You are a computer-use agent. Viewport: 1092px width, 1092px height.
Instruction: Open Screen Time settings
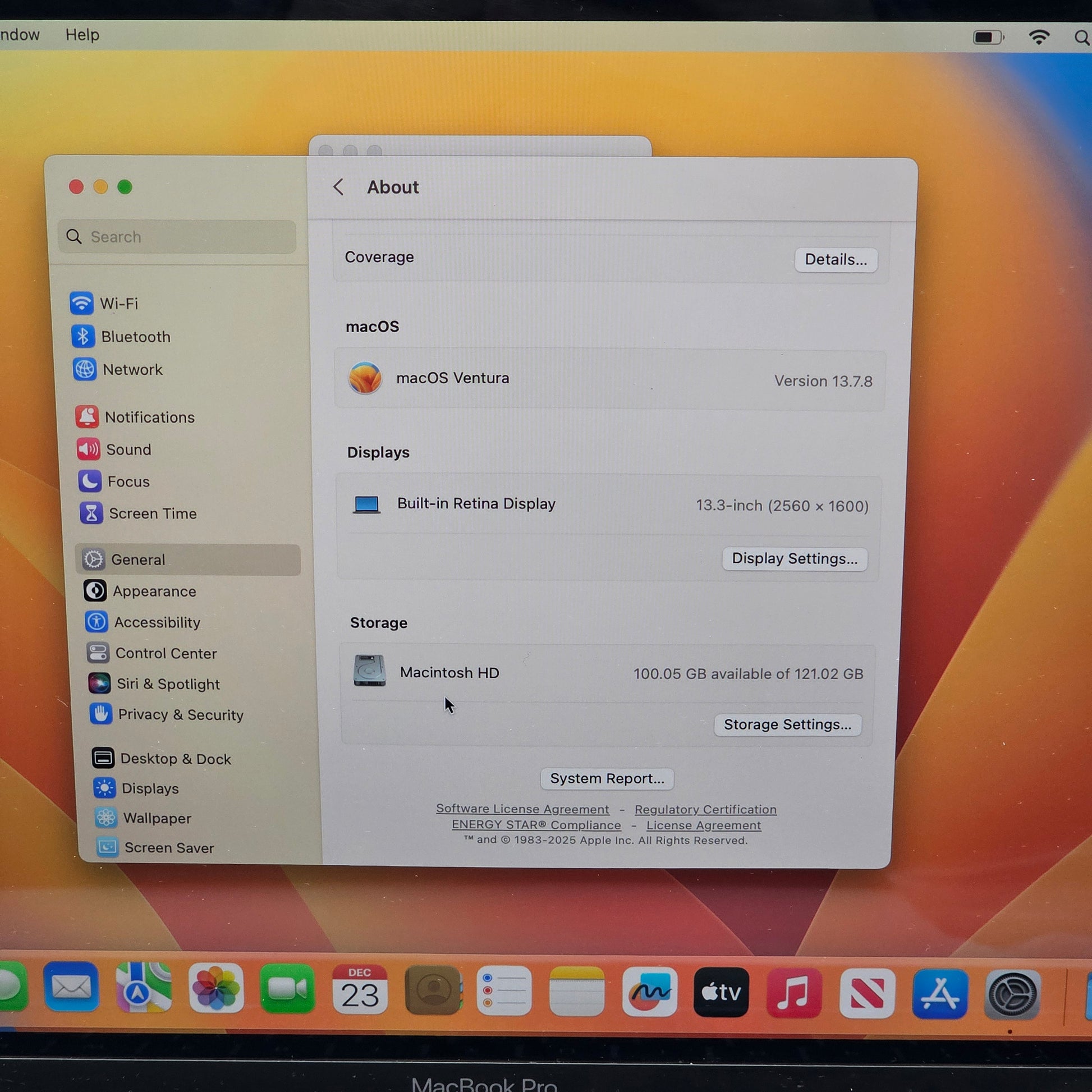[152, 513]
